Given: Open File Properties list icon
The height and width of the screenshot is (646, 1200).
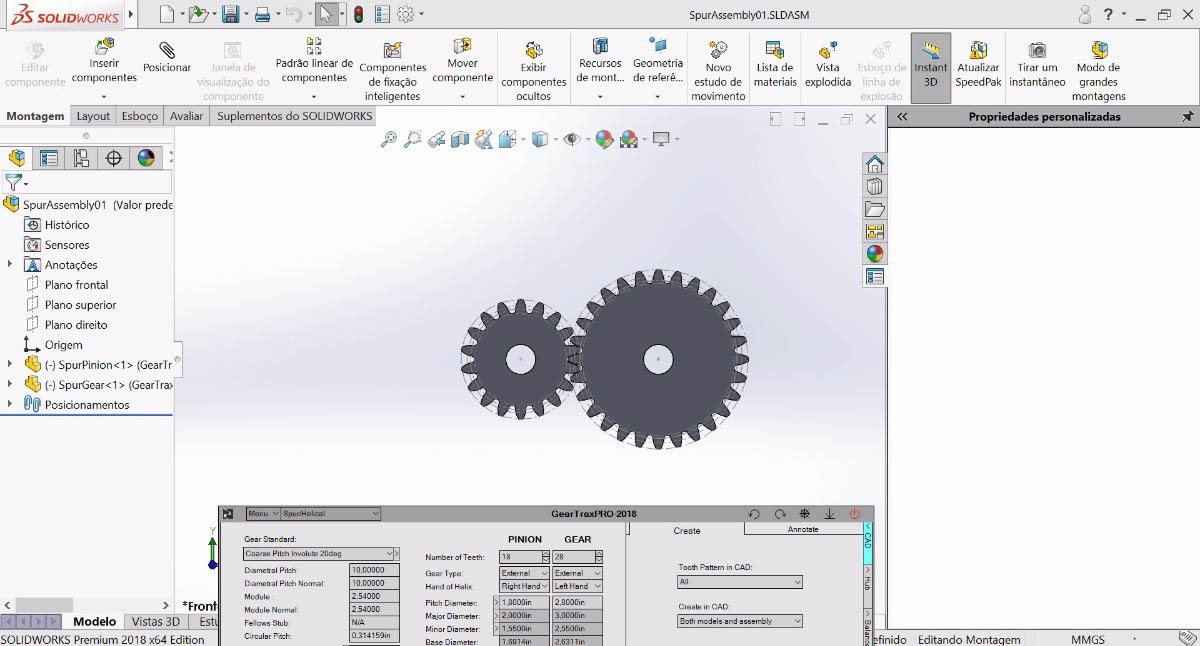Looking at the screenshot, I should [381, 15].
